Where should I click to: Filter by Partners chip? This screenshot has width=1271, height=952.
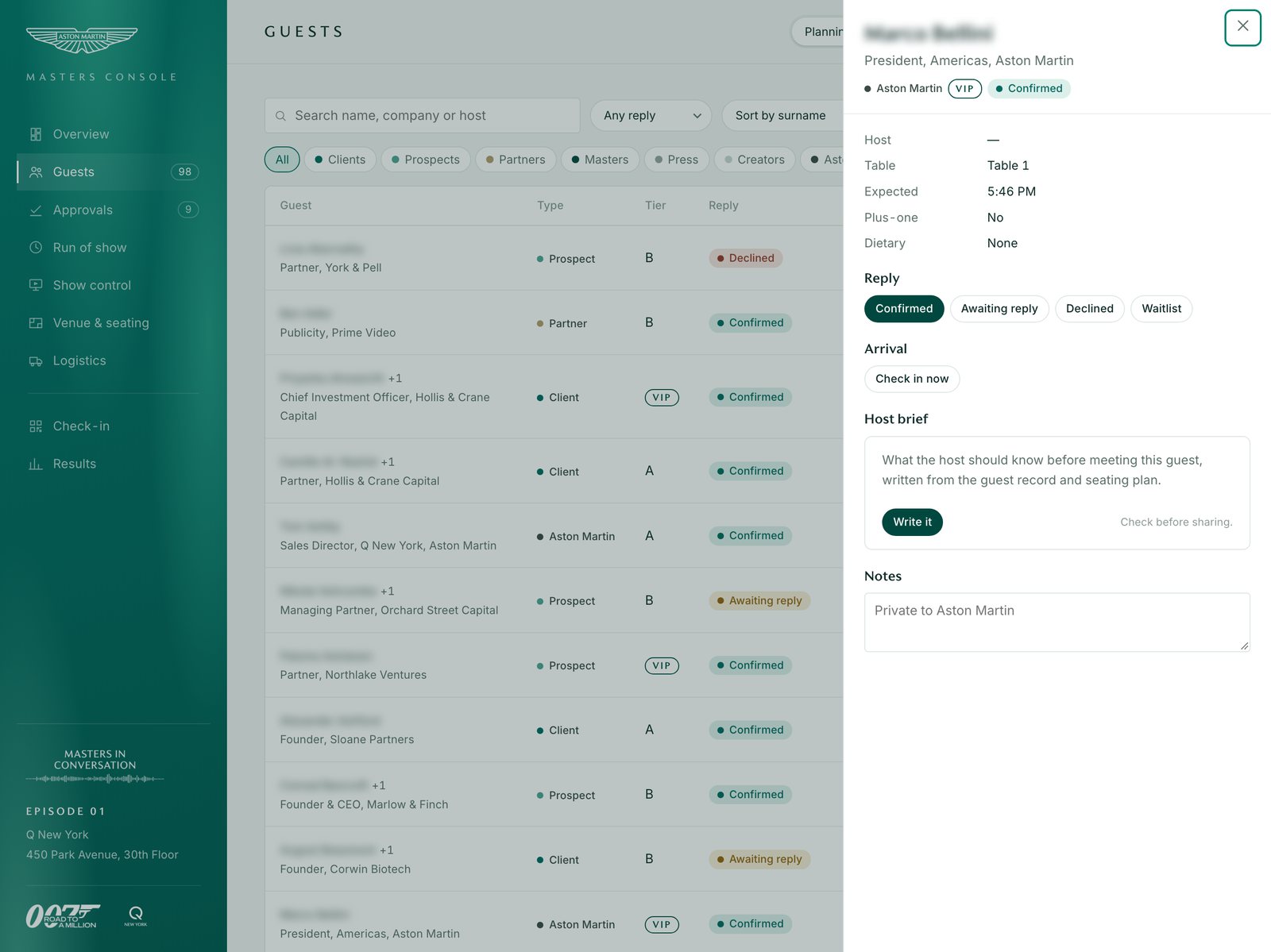tap(516, 160)
